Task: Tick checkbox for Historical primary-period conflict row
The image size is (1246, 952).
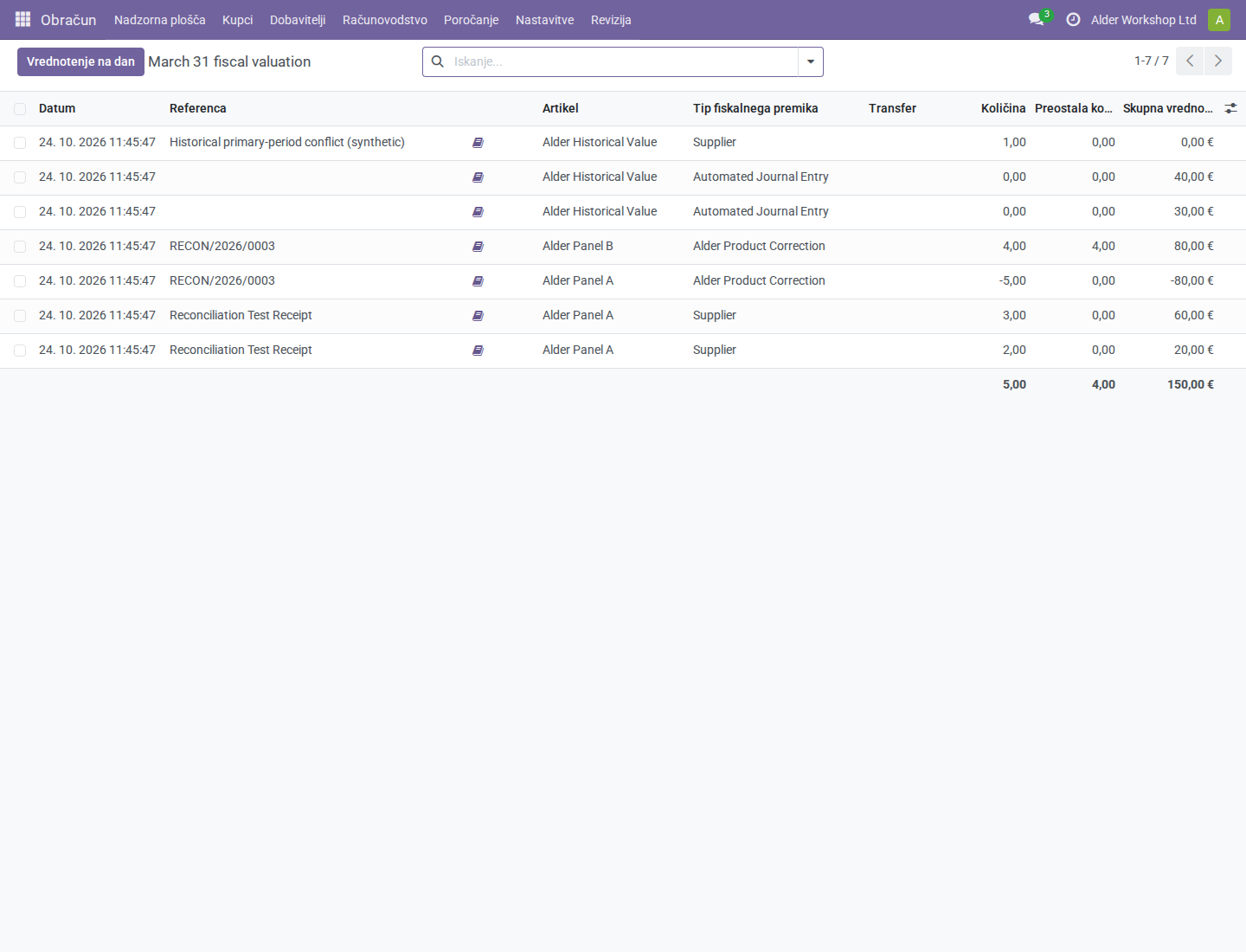Action: point(20,143)
